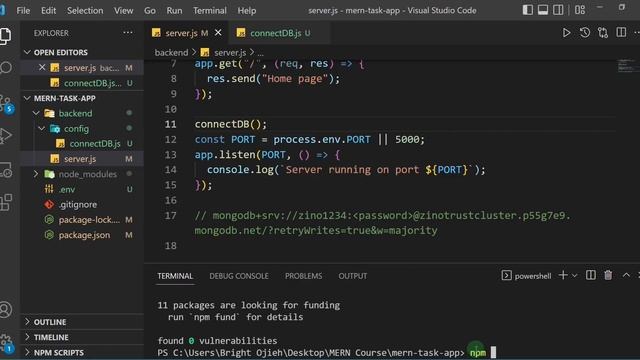The width and height of the screenshot is (640, 360).
Task: Toggle primary side bar layout icon
Action: (527, 10)
